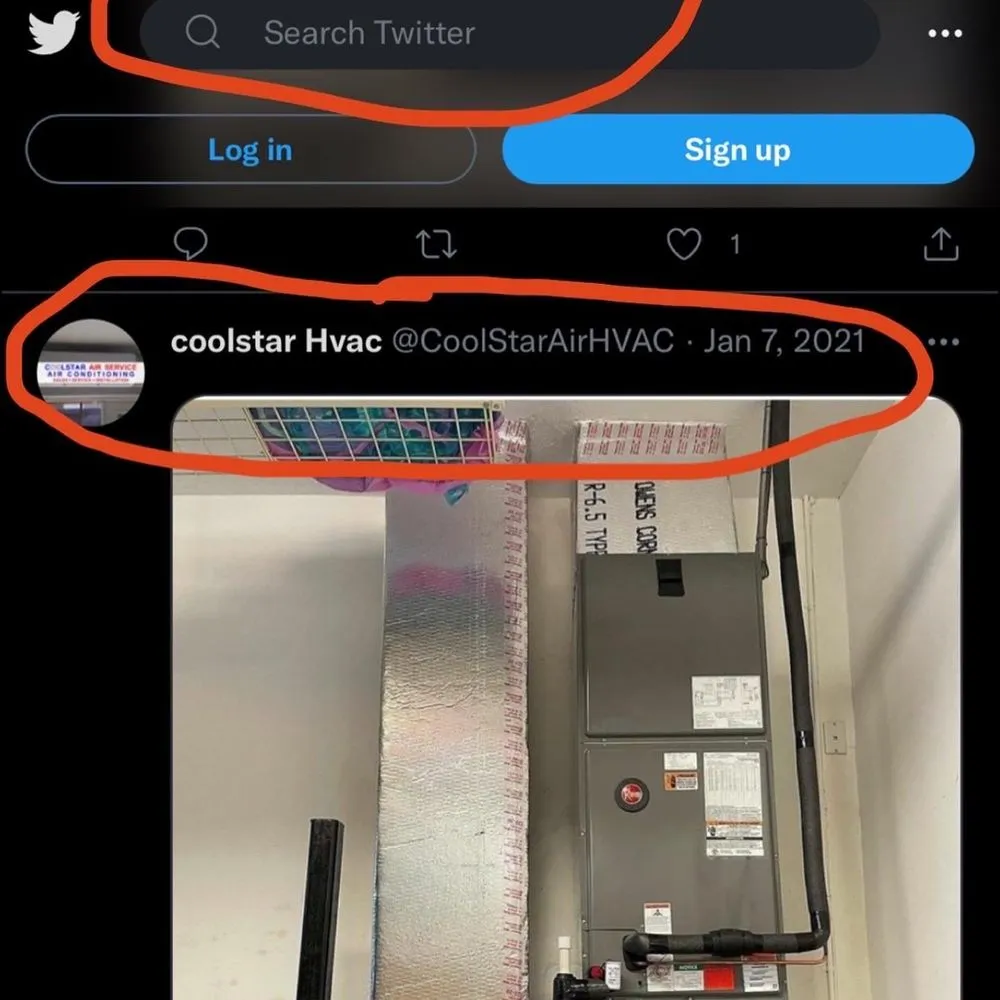Open the HVAC air handler photo

point(566,698)
